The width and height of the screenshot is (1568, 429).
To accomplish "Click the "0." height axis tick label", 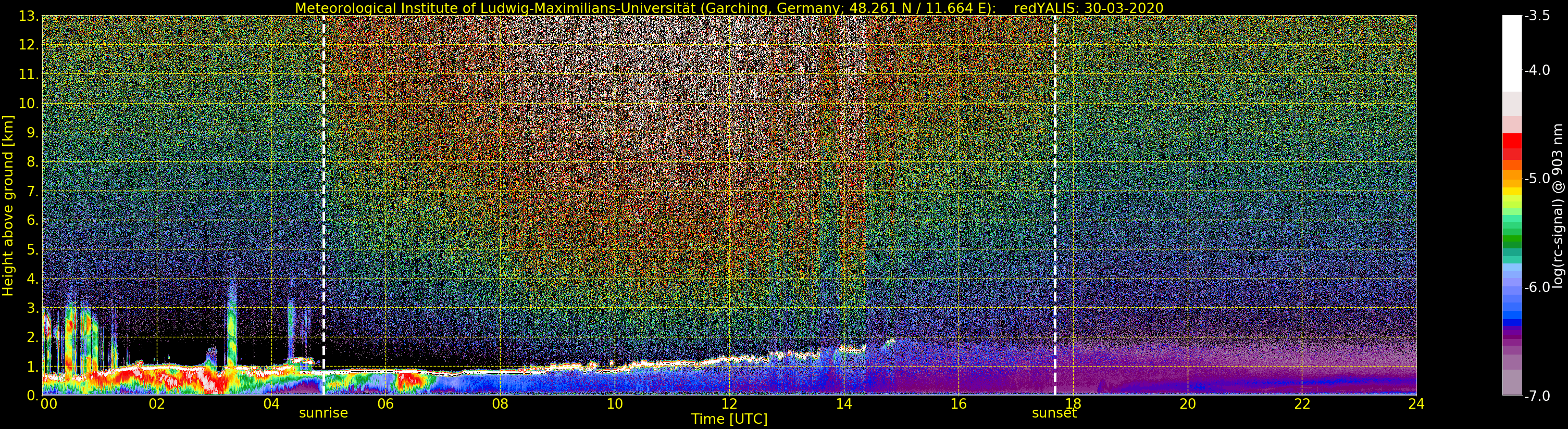I will tap(32, 396).
